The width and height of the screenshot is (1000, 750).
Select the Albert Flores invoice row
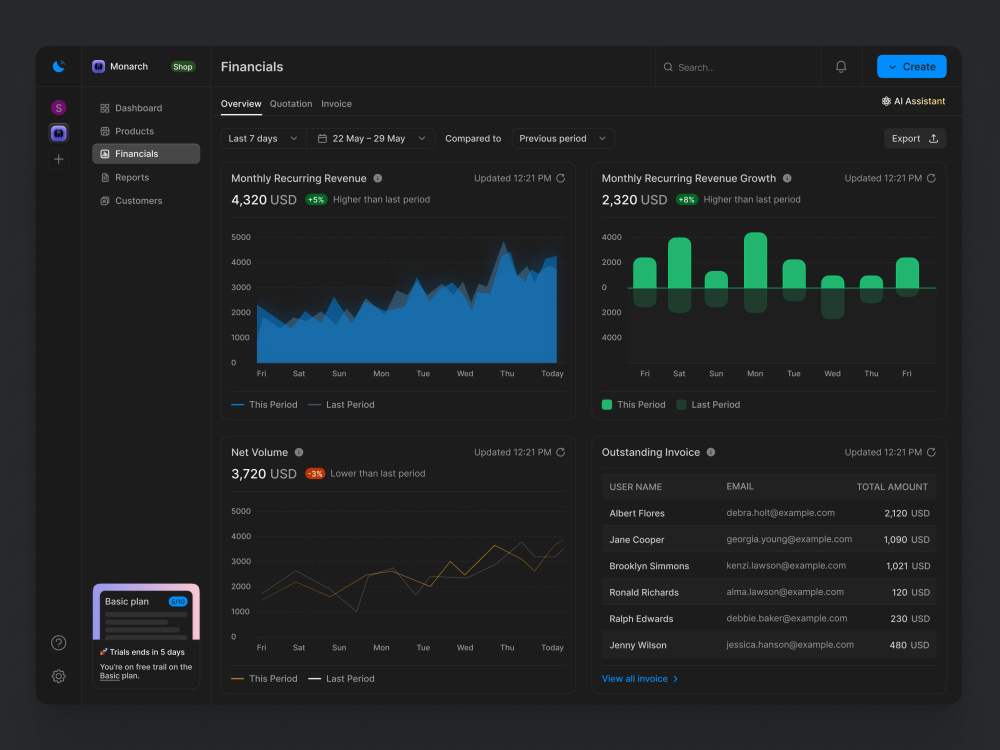(768, 513)
